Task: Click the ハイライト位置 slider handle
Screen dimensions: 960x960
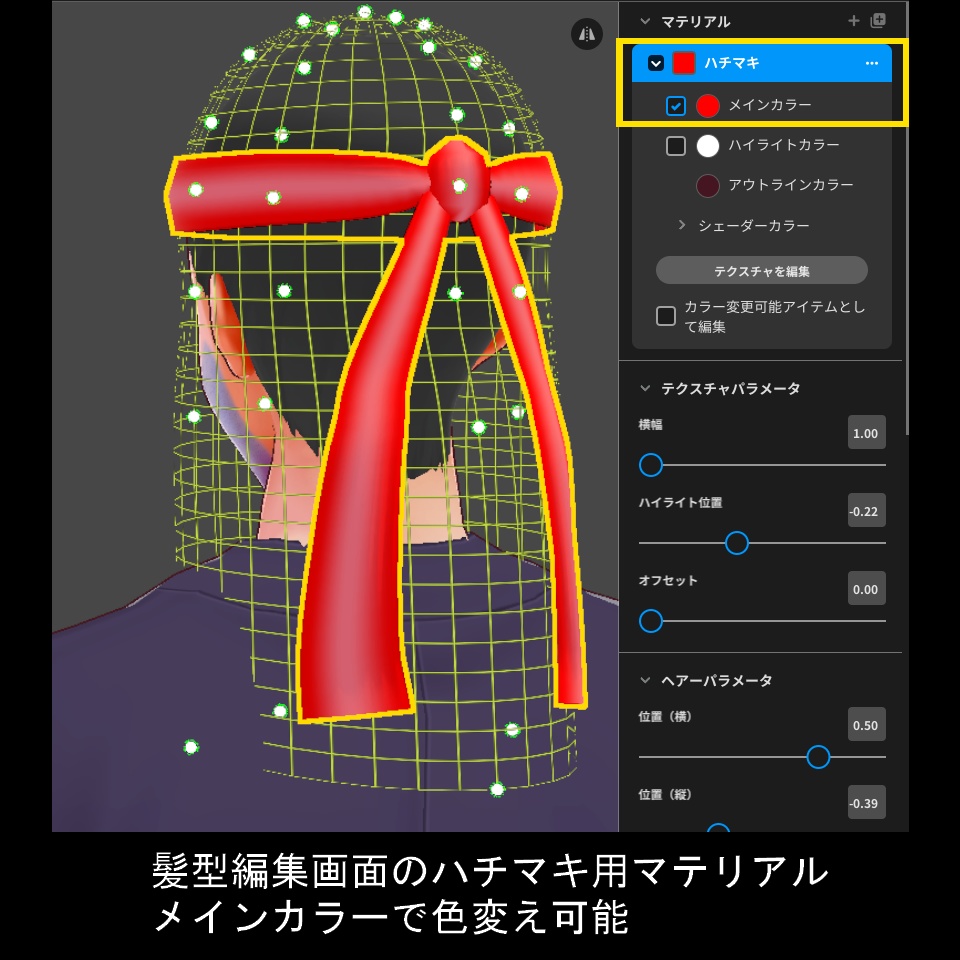Action: [x=737, y=543]
